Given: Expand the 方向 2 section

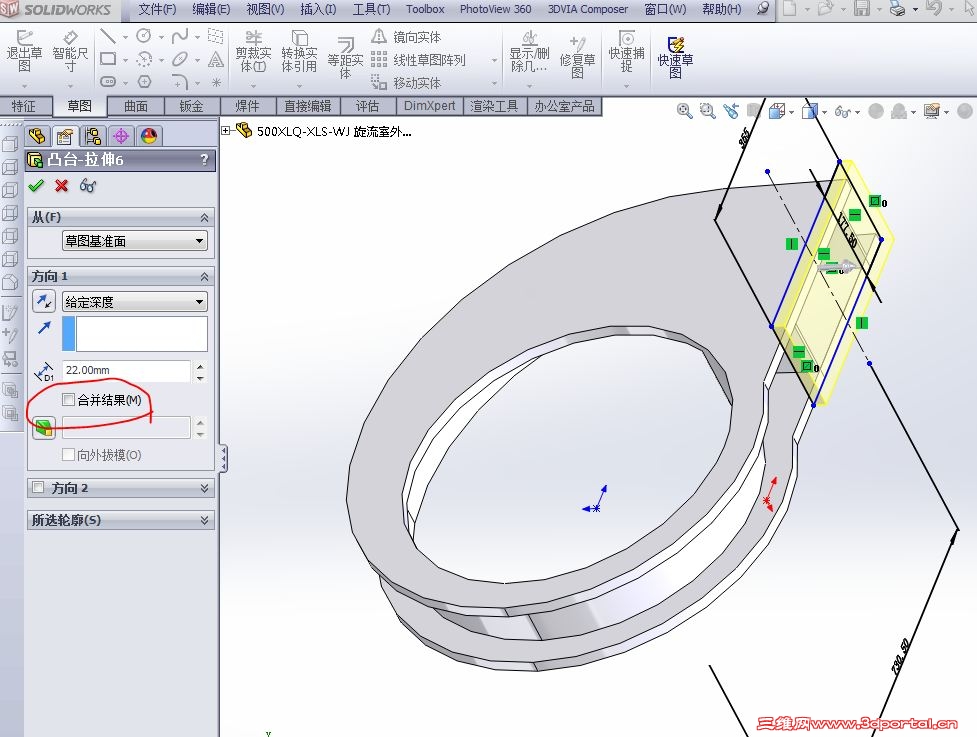Looking at the screenshot, I should pos(204,488).
